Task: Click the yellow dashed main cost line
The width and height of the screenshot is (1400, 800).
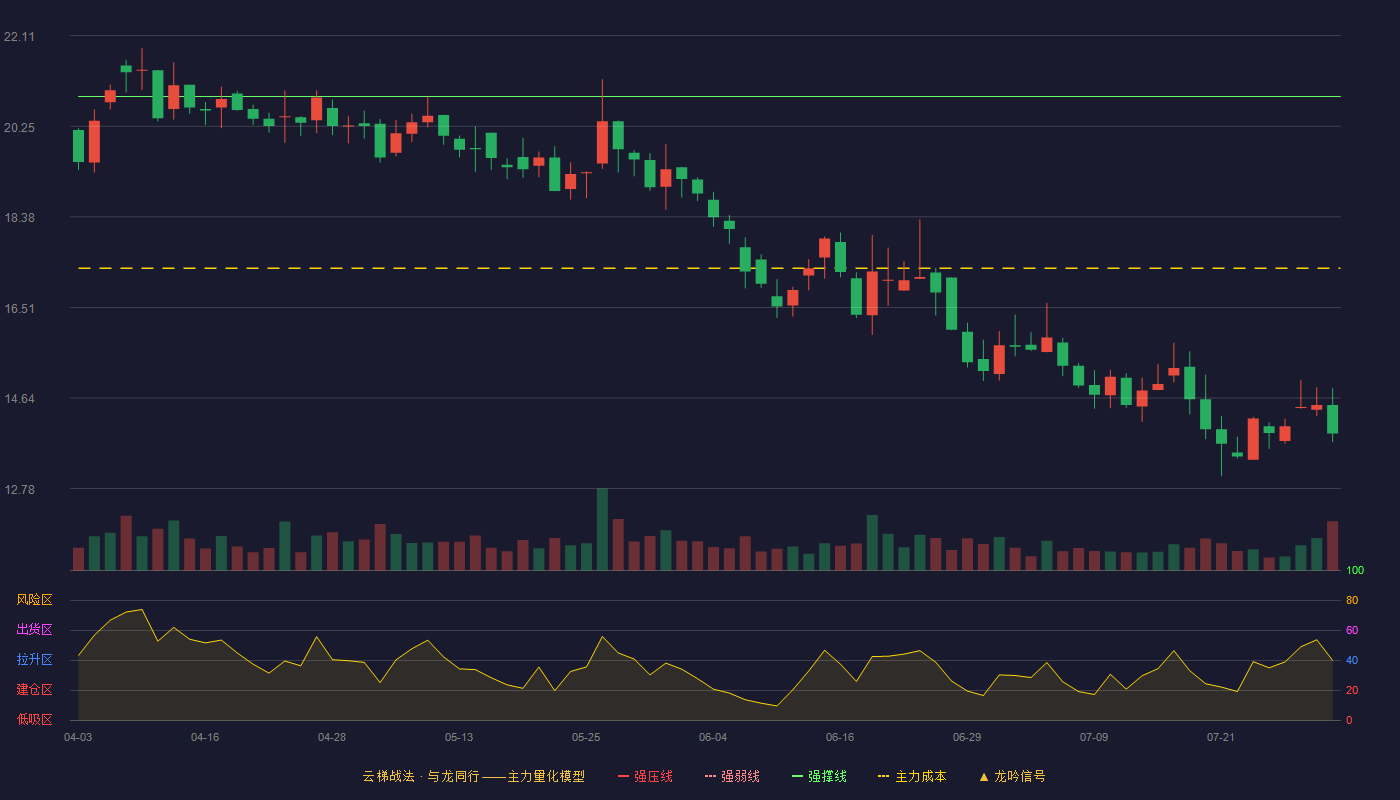Action: tap(709, 268)
